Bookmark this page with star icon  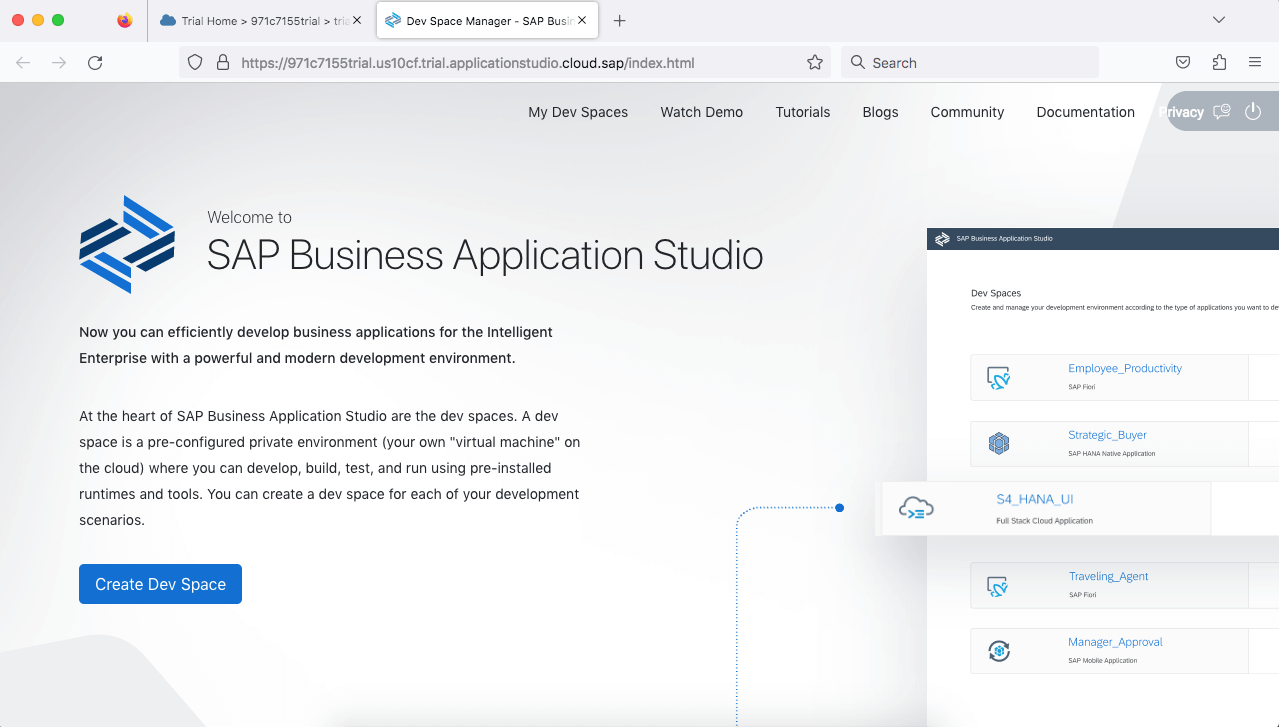pos(815,63)
